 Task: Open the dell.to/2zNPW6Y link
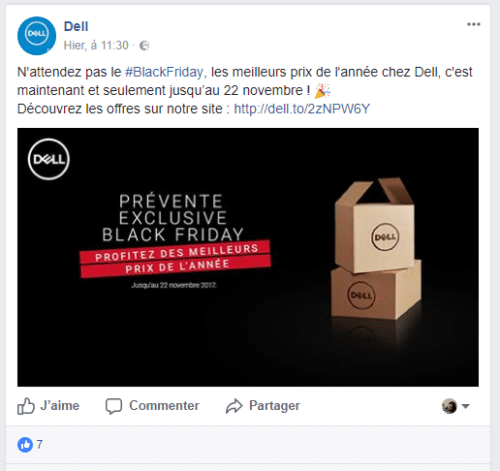pos(302,109)
